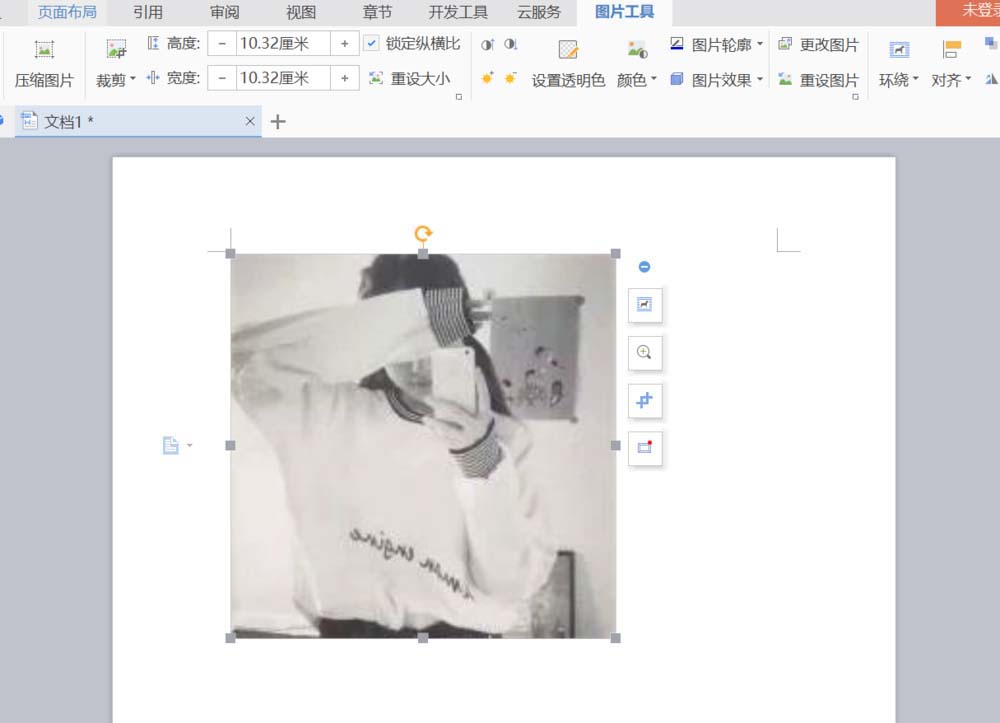Screen dimensions: 1000x723
Task: Select the crop icon in the floating toolbar
Action: [644, 401]
